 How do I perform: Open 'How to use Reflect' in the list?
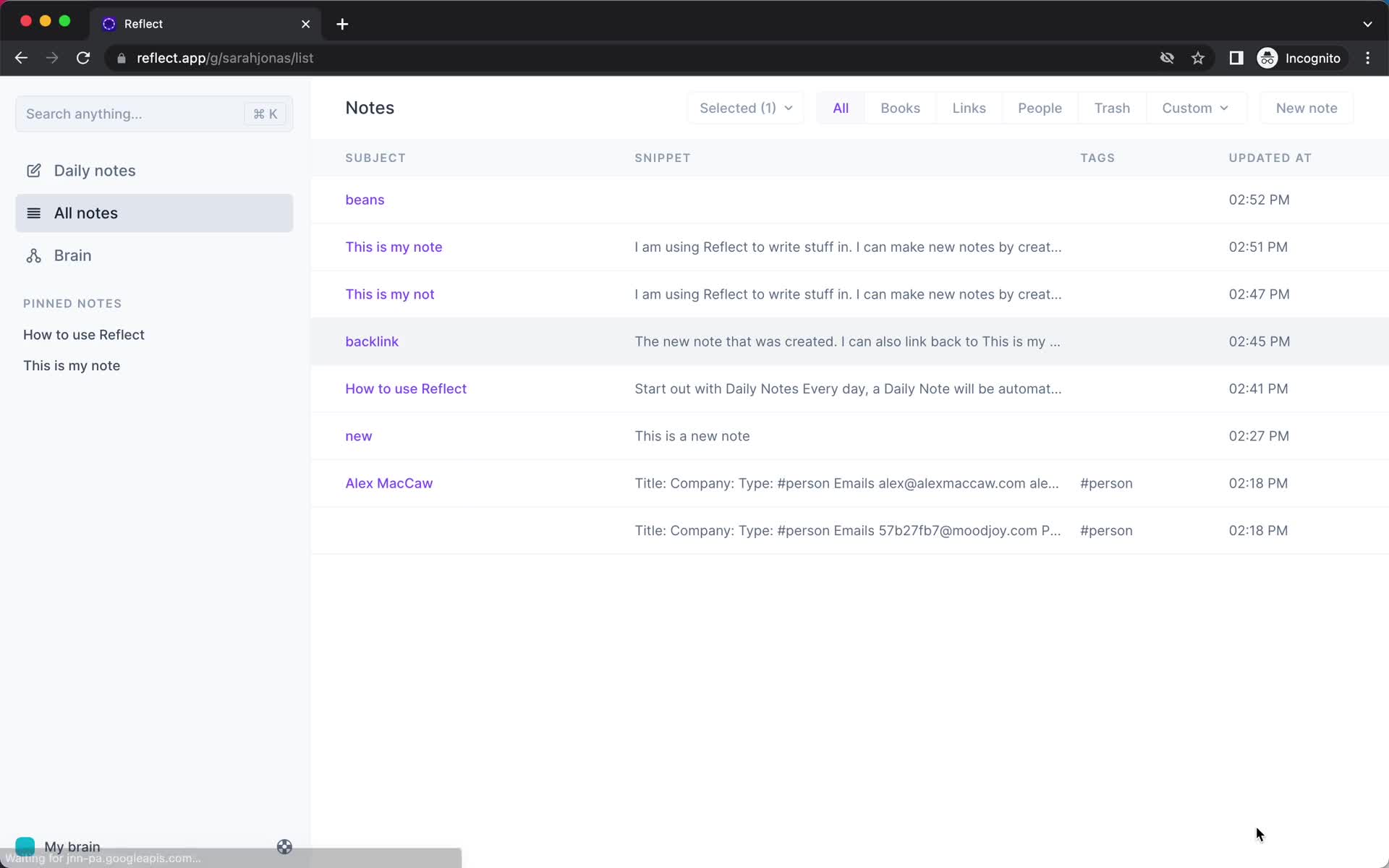(406, 388)
